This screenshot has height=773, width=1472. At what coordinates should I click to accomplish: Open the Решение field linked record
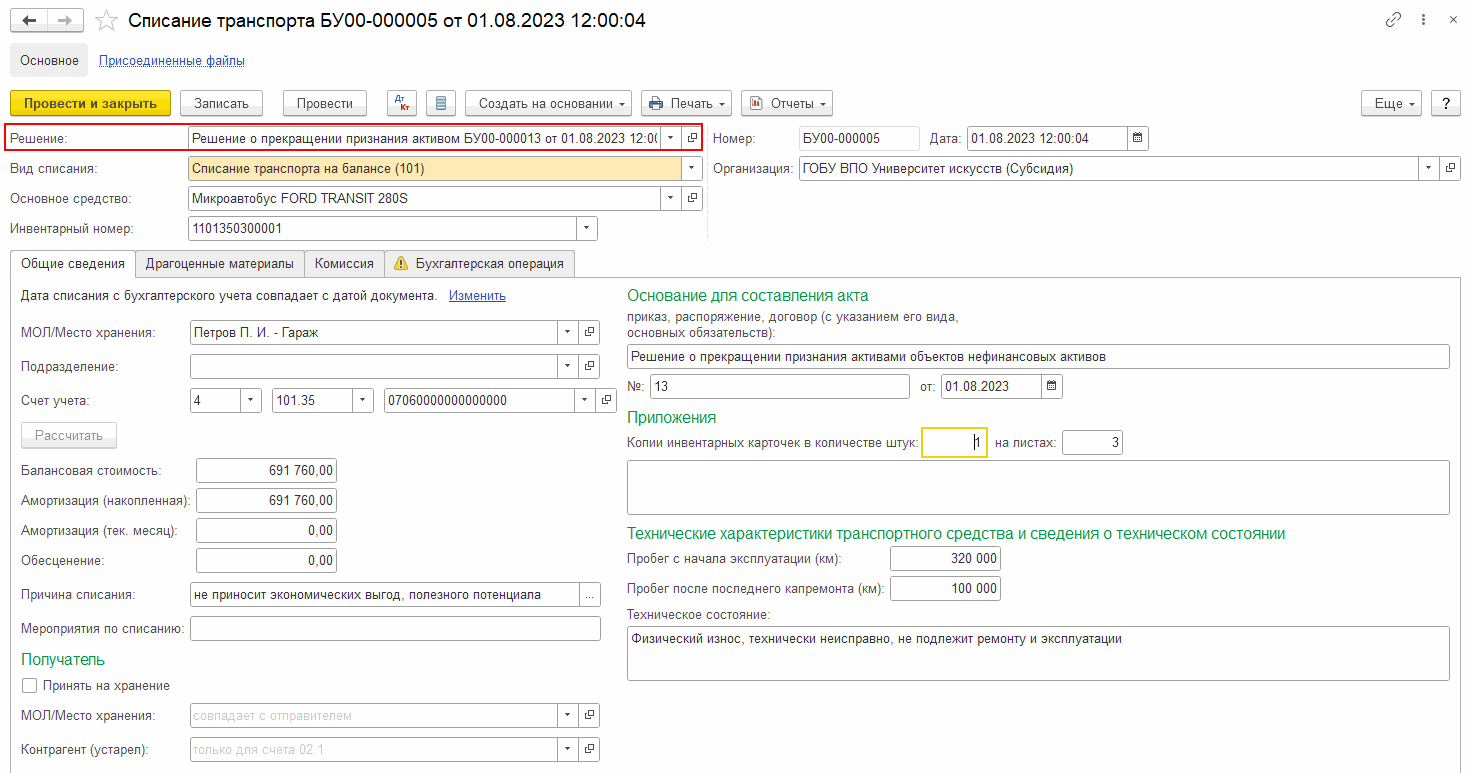tap(692, 138)
